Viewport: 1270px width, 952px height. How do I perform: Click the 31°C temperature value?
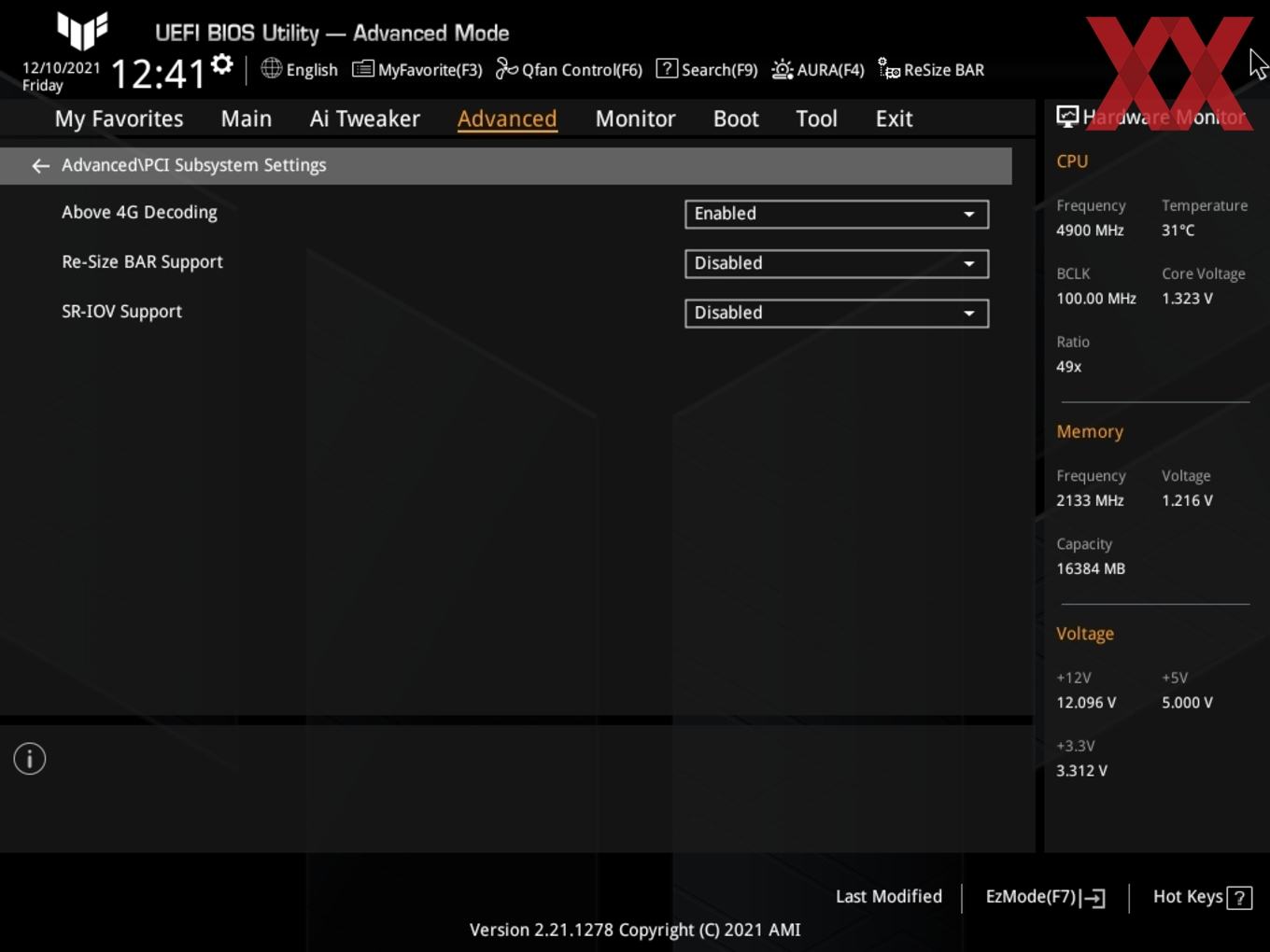tap(1178, 230)
